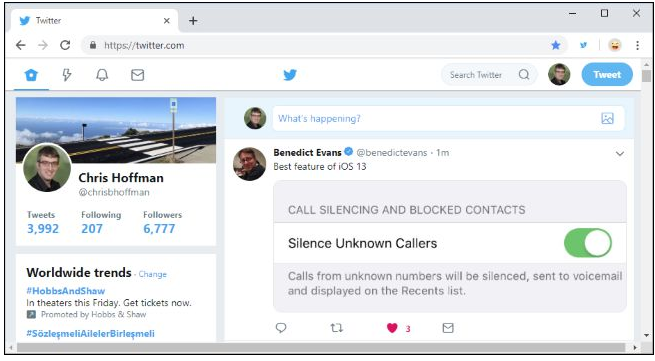The image size is (655, 361).
Task: Select the Twitter browser tab
Action: [95, 20]
